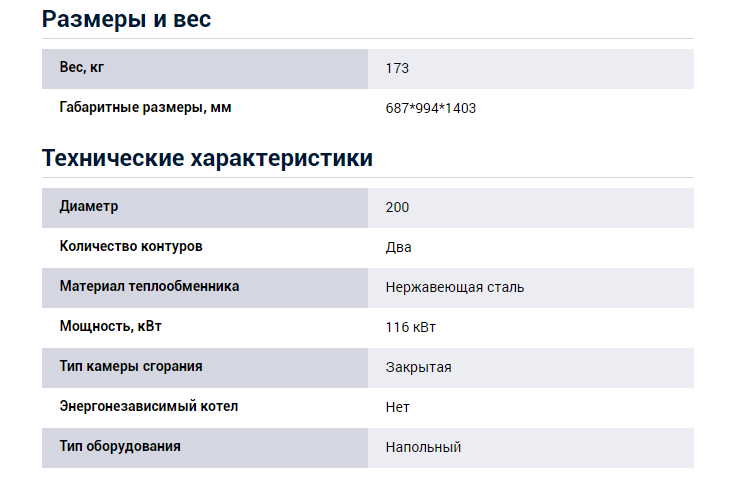
Task: Click the 'Технические характеристики' heading
Action: 207,158
